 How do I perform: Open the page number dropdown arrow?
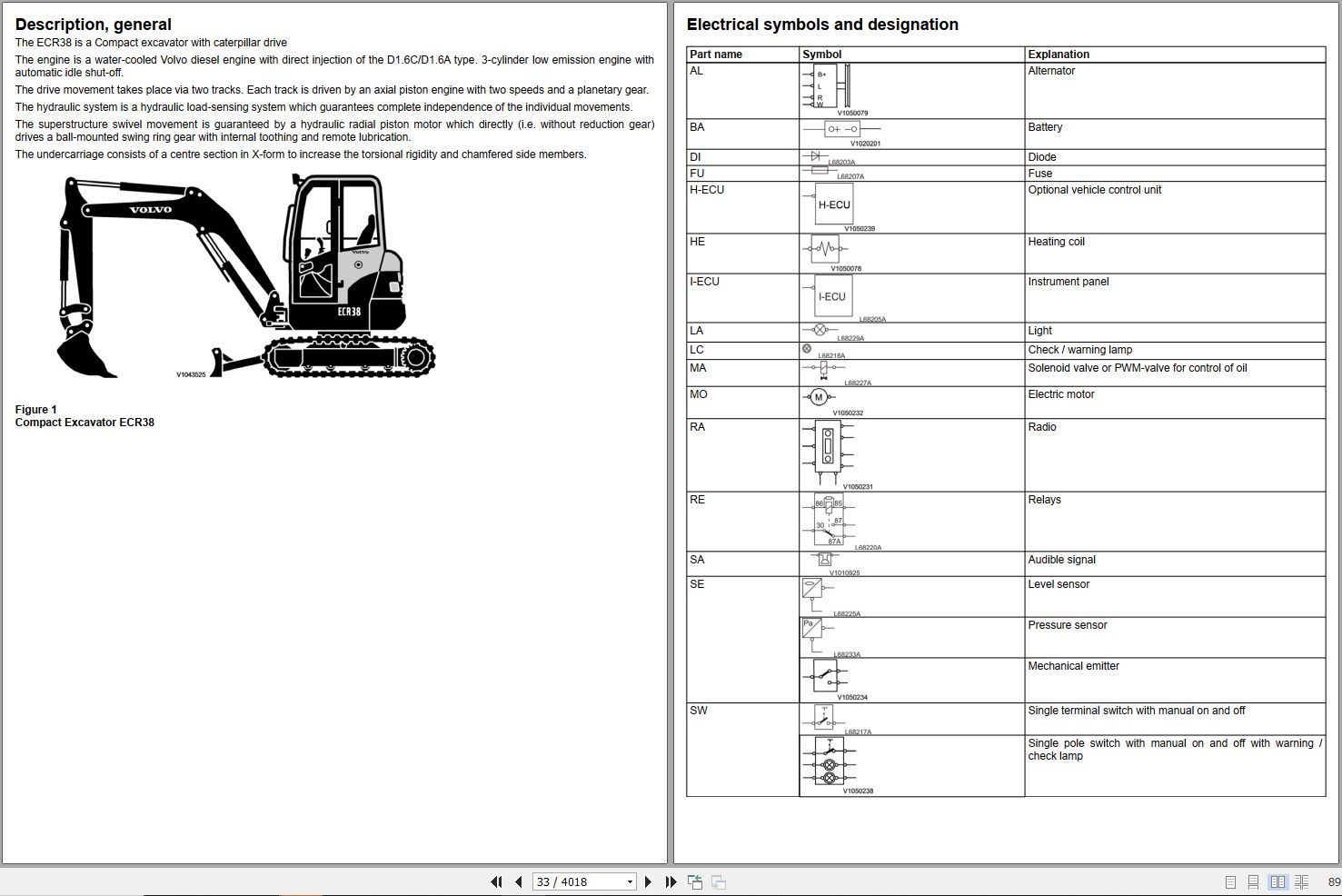630,881
